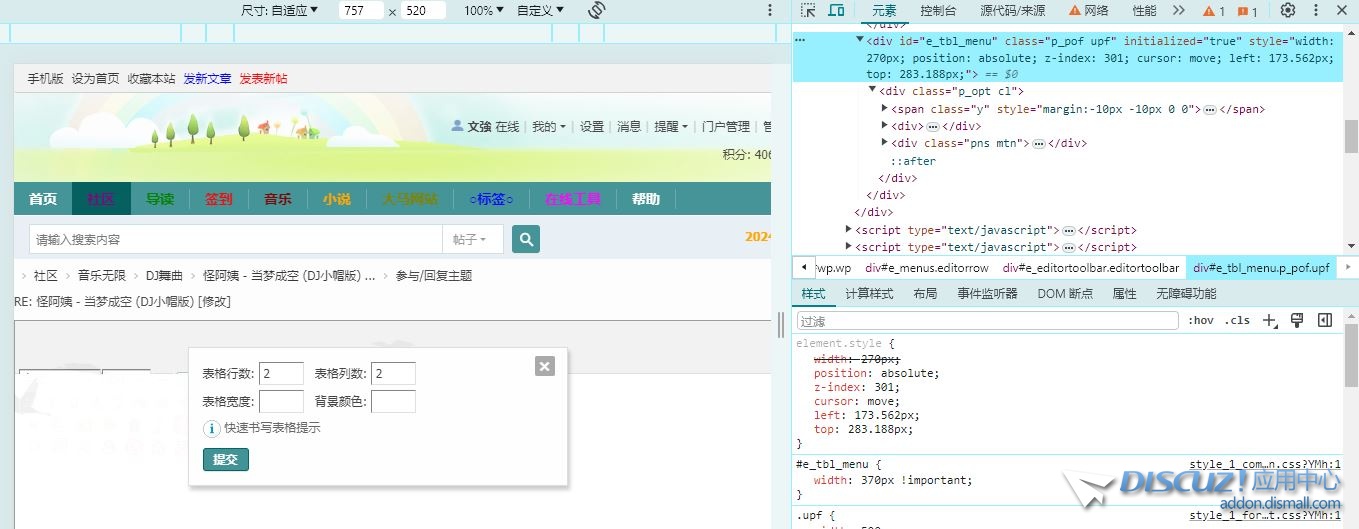Open the 100% zoom dropdown
Viewport: 1359px width, 529px height.
tap(484, 10)
